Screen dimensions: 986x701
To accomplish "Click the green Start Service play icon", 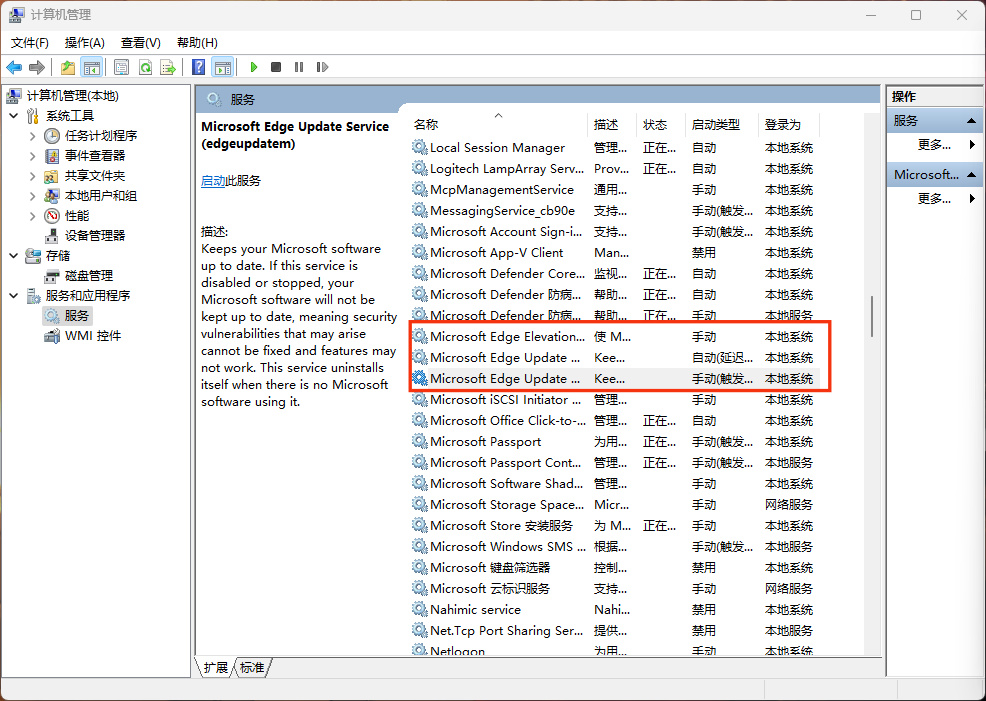I will pos(254,67).
